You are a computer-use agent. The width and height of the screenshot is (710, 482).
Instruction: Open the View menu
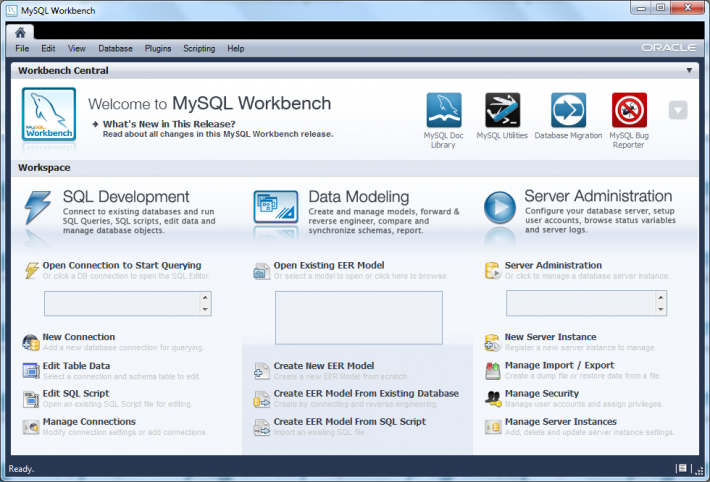[77, 48]
